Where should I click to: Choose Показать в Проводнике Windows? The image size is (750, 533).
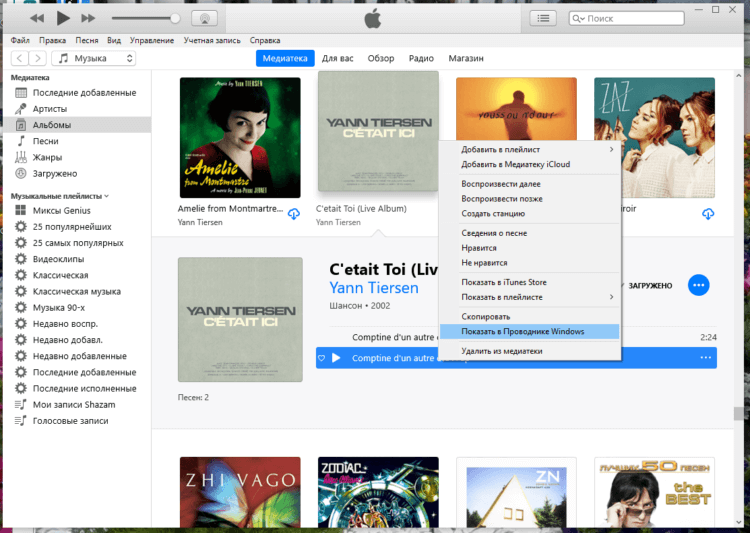pos(529,332)
